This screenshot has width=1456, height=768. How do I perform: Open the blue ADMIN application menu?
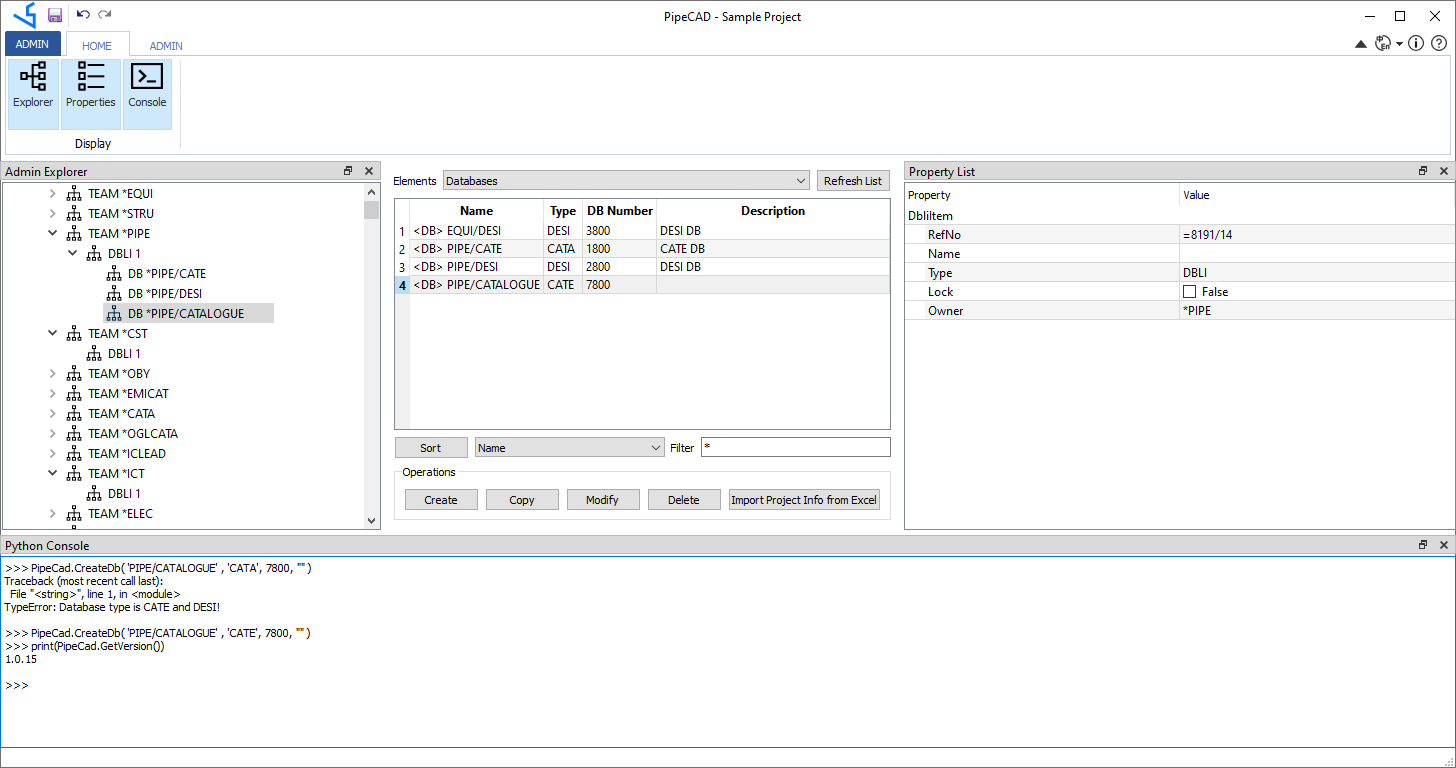click(x=32, y=43)
